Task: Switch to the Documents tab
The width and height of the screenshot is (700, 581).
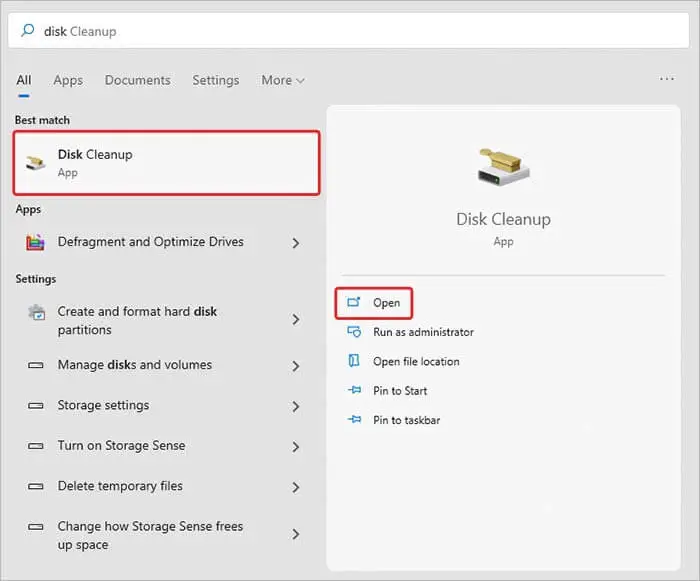Action: (x=138, y=80)
